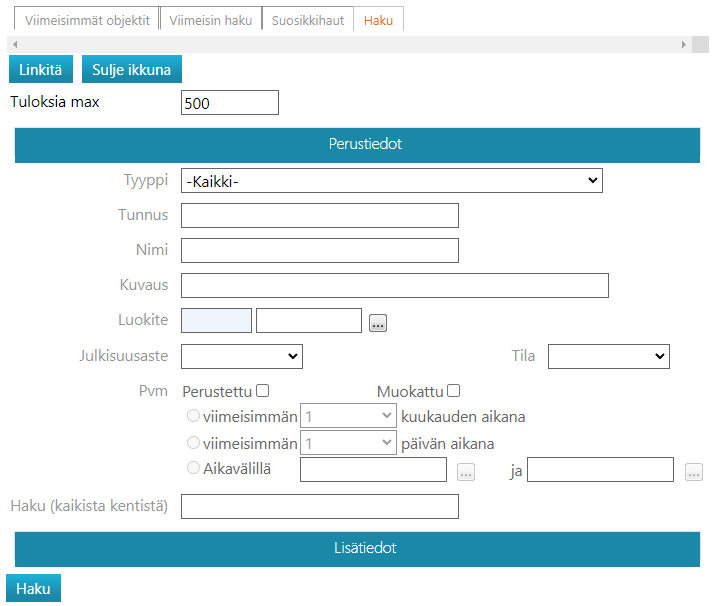Select the Aikavälillä radio option

(194, 468)
